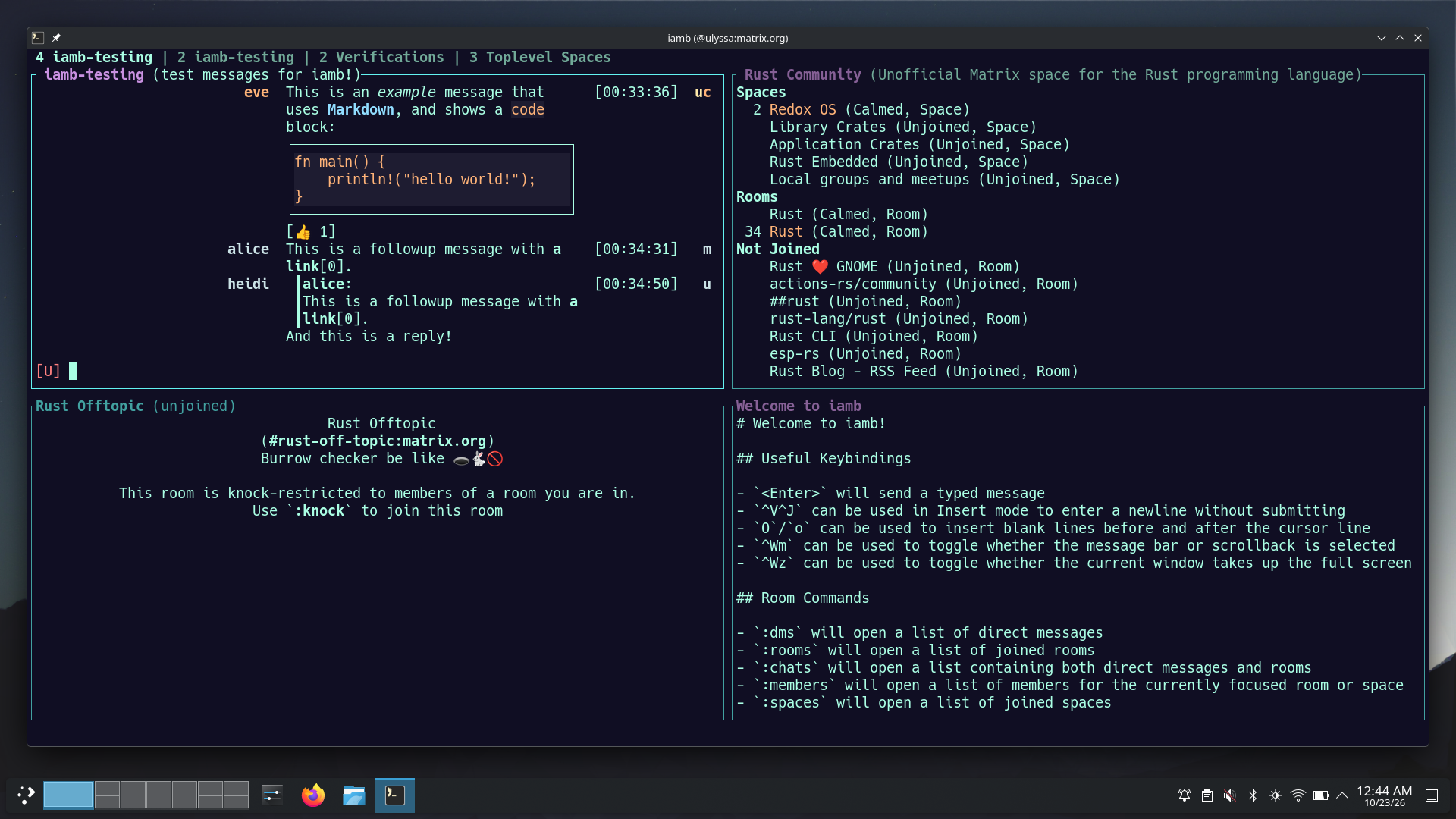Activate the Konsole terminal taskbar icon
Image resolution: width=1456 pixels, height=819 pixels.
pos(395,795)
